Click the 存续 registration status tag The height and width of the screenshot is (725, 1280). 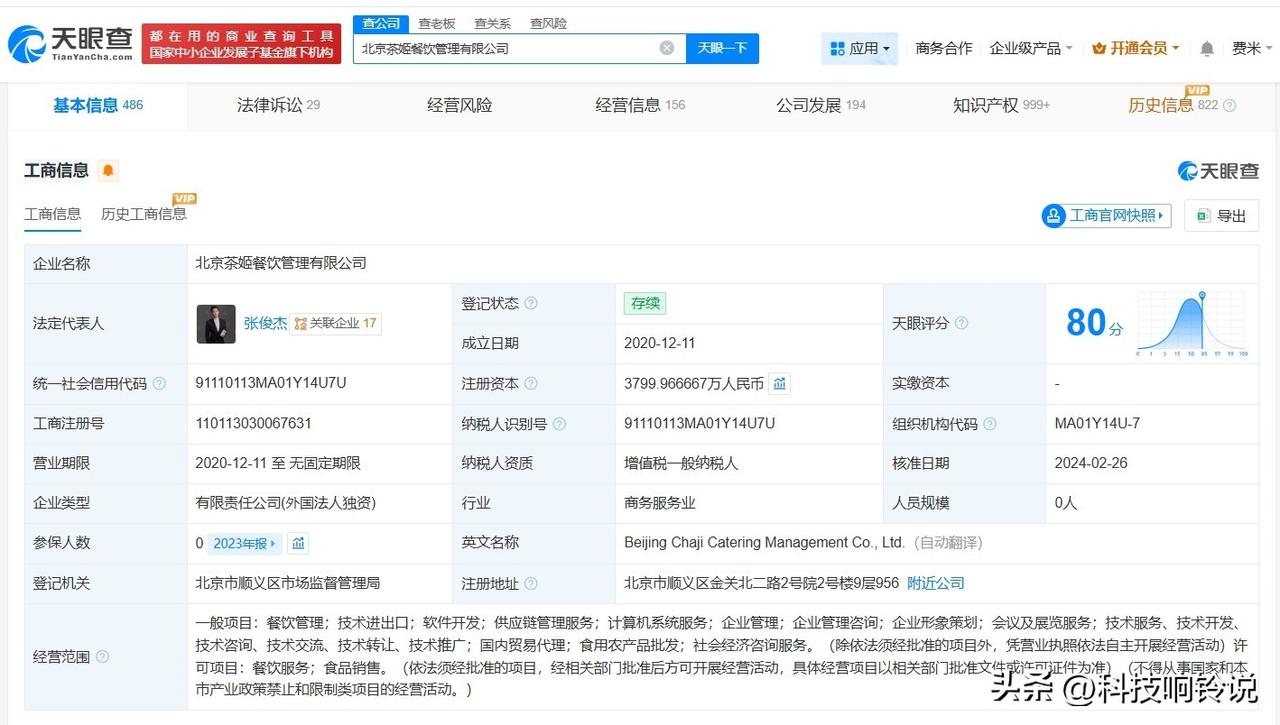click(x=644, y=303)
